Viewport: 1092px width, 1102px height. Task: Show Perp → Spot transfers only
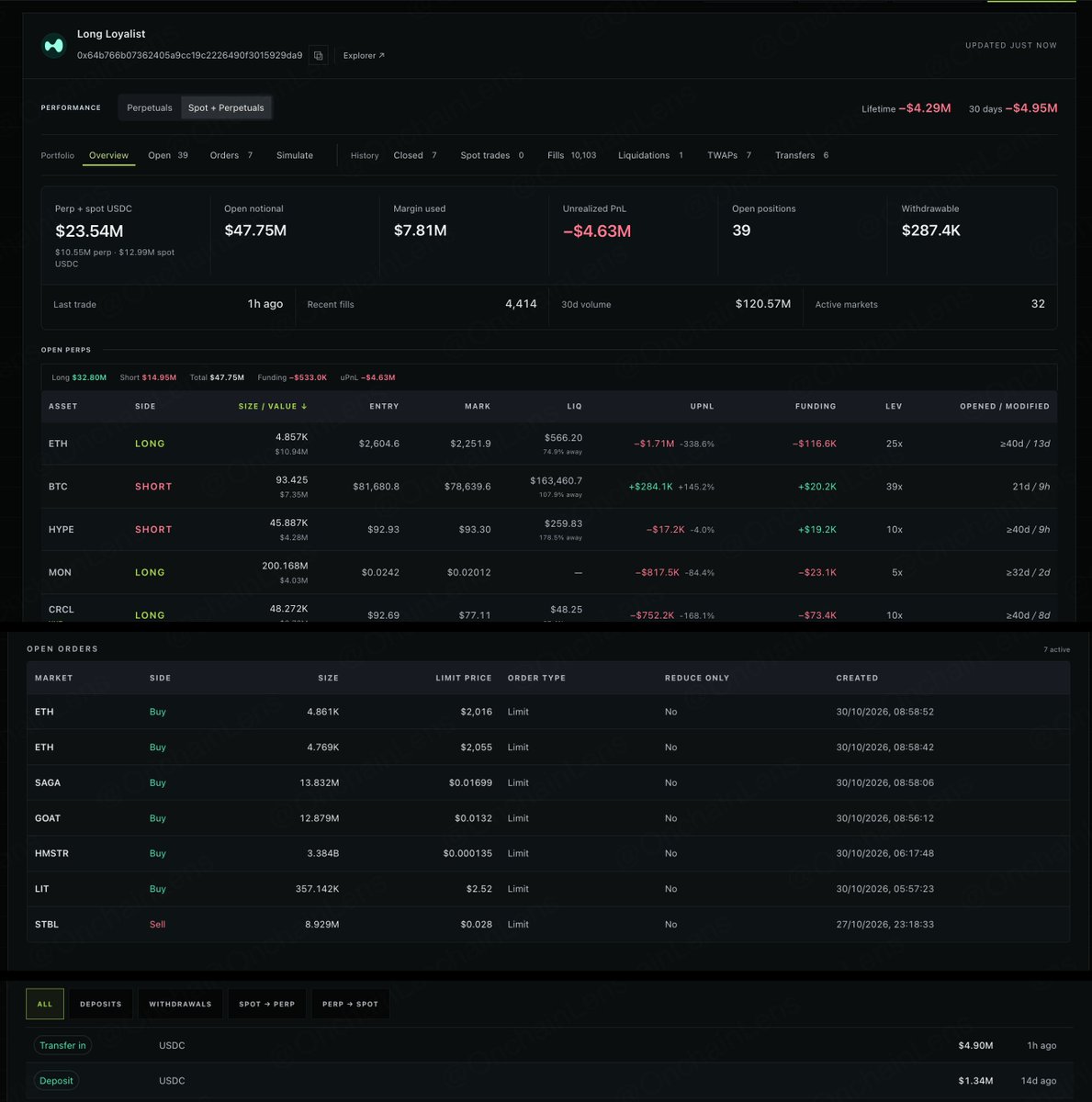[350, 1004]
